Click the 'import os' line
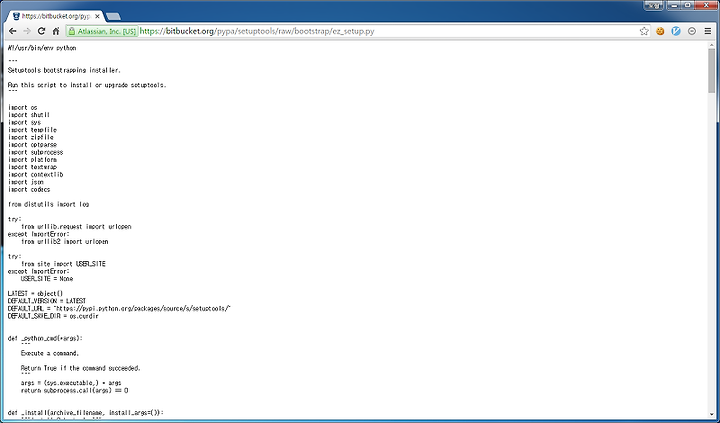This screenshot has height=423, width=720. point(22,107)
